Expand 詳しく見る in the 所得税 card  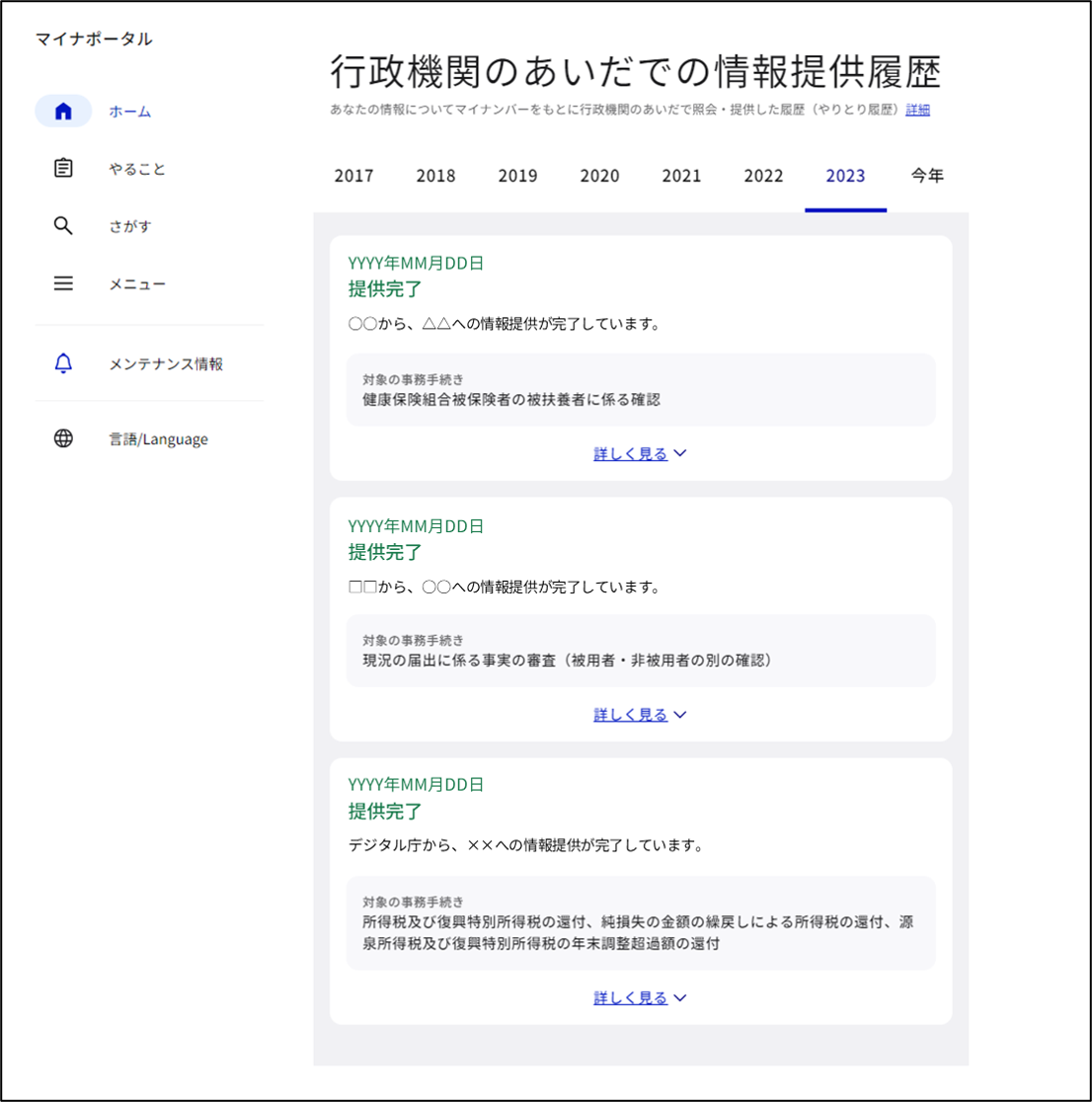pyautogui.click(x=640, y=998)
